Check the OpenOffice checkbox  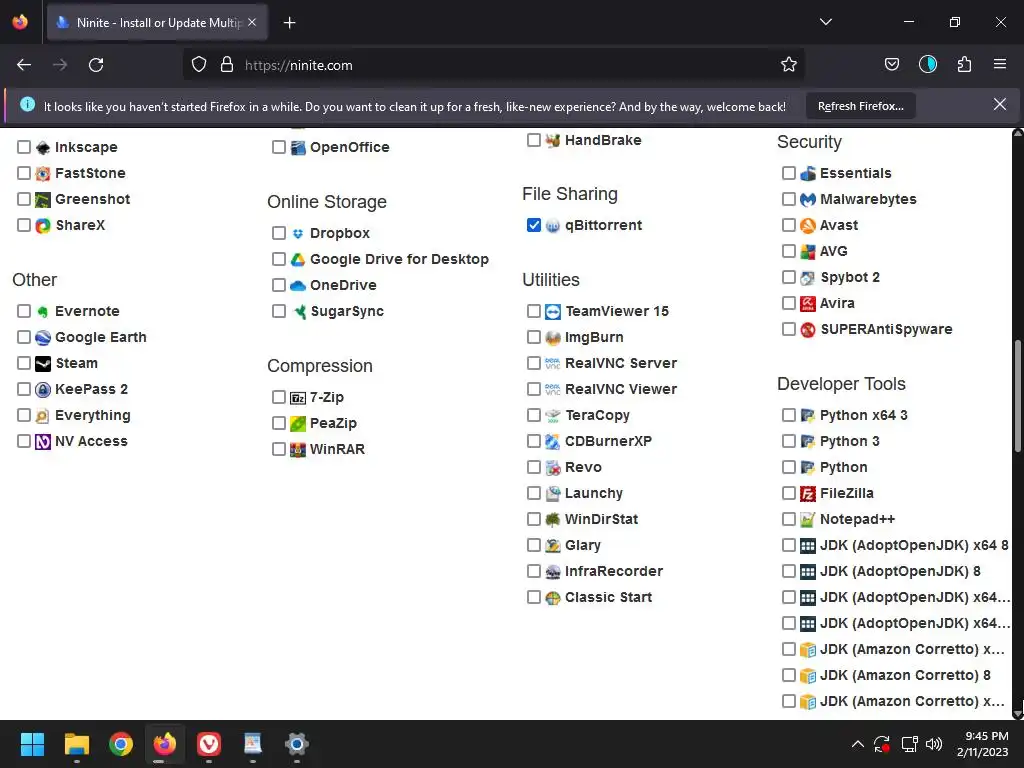click(279, 148)
